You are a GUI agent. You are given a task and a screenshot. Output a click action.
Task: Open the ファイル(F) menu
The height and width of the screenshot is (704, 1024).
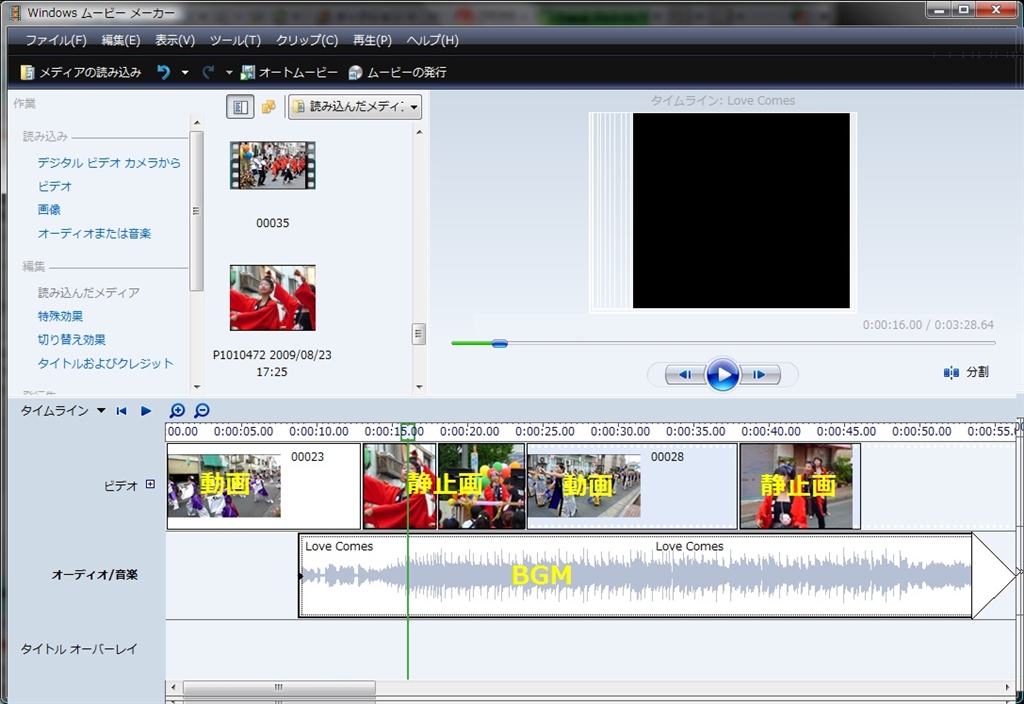point(56,40)
